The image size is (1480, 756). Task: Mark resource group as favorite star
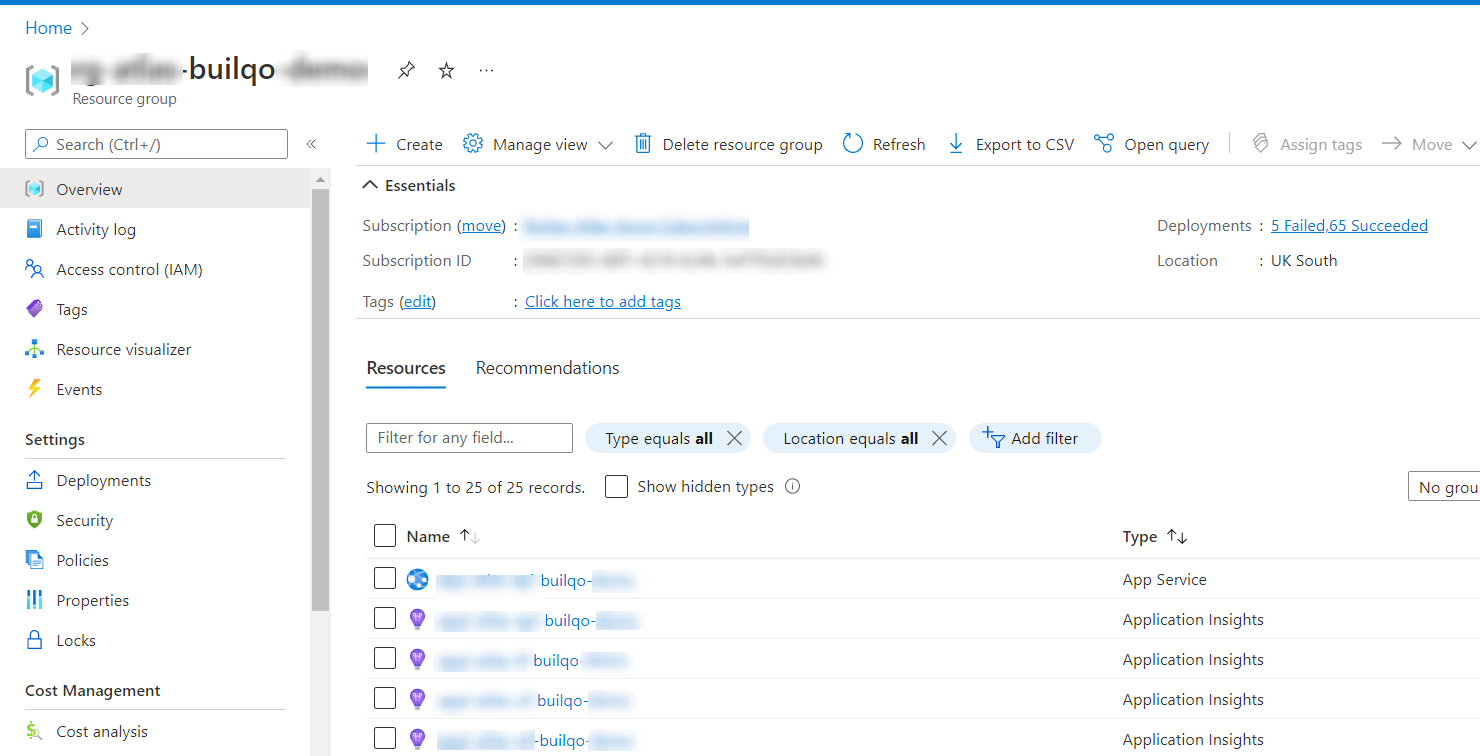(447, 71)
